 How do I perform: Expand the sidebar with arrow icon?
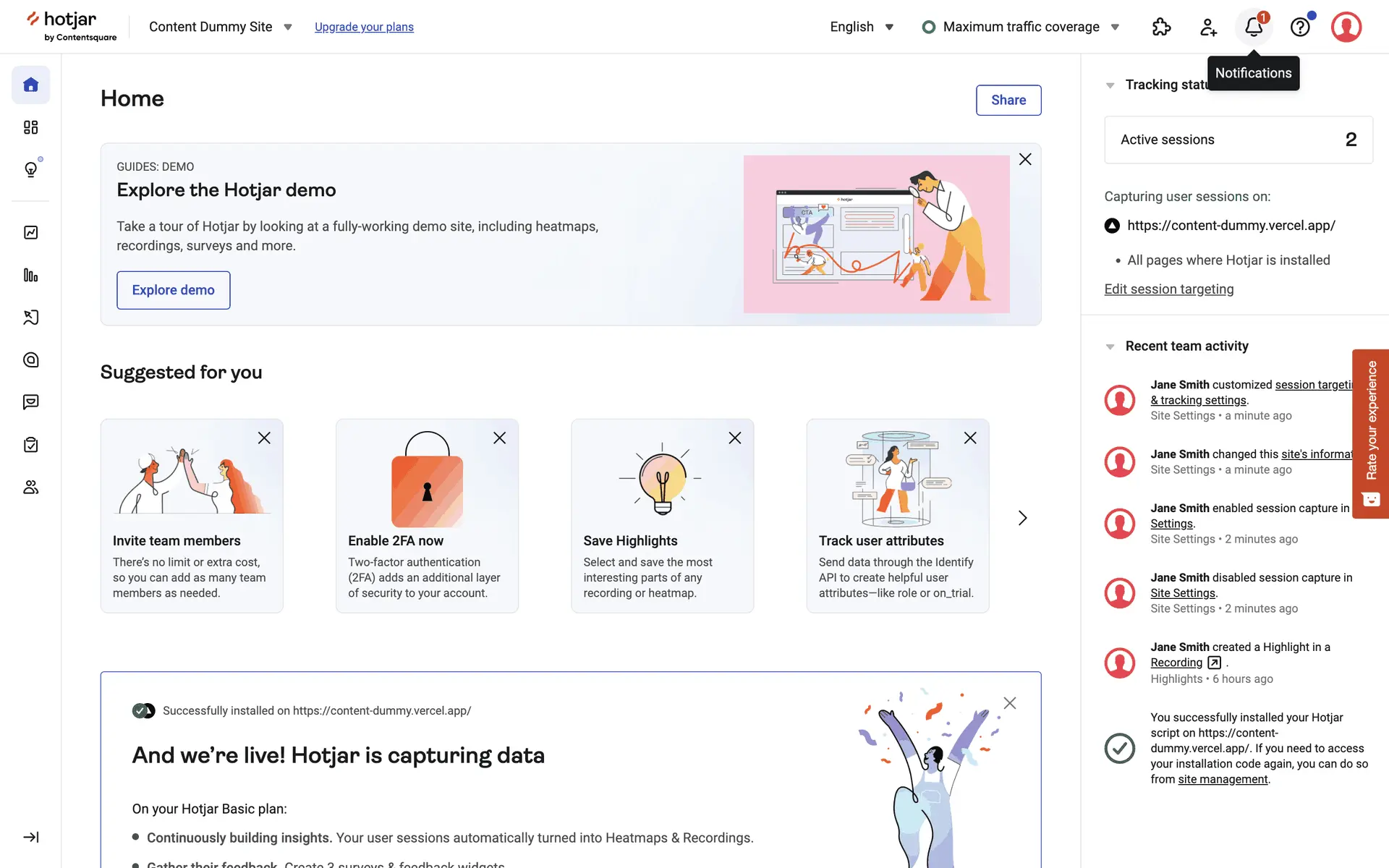tap(30, 837)
